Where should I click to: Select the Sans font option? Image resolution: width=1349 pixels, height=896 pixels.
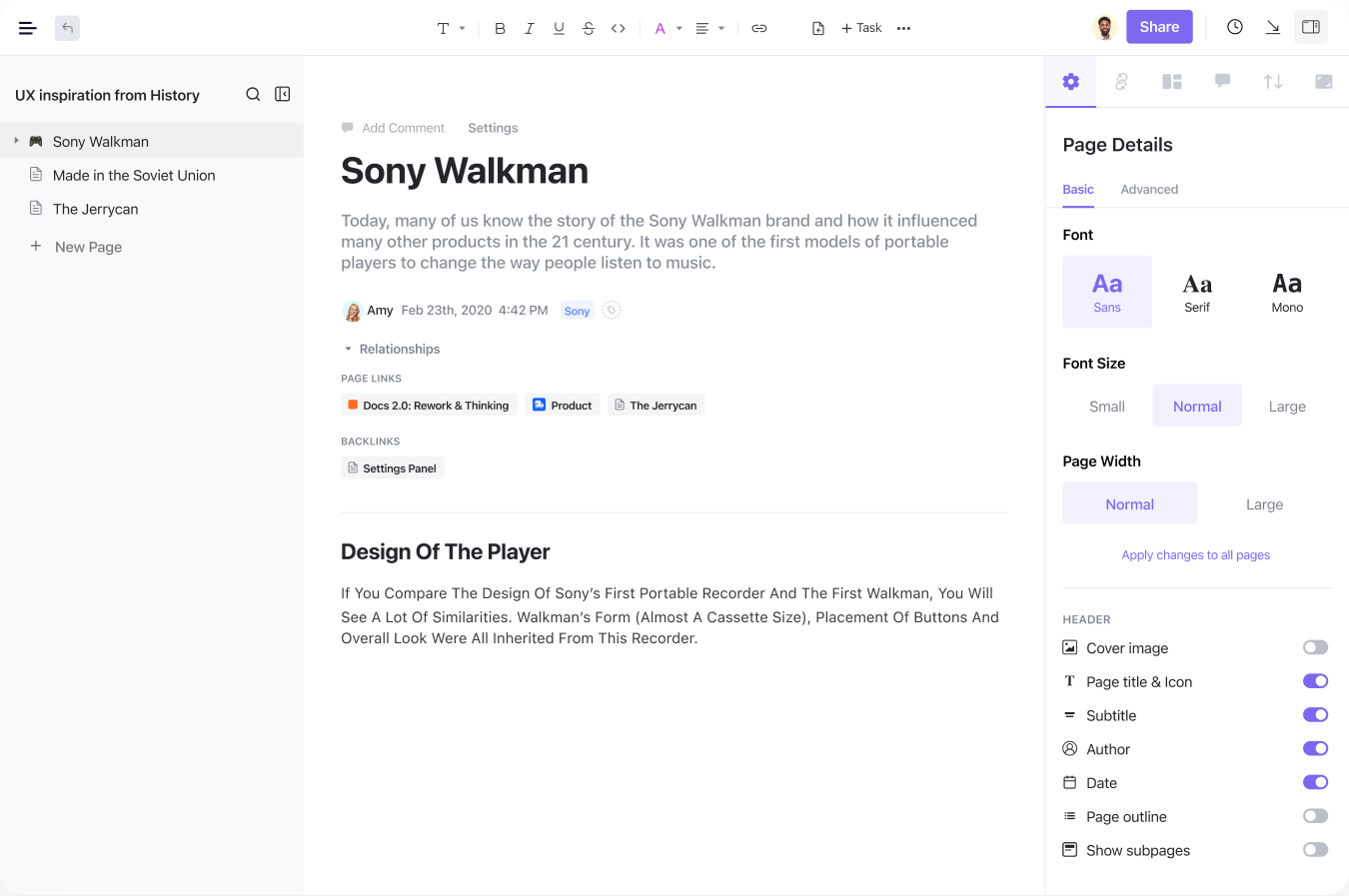click(1107, 292)
